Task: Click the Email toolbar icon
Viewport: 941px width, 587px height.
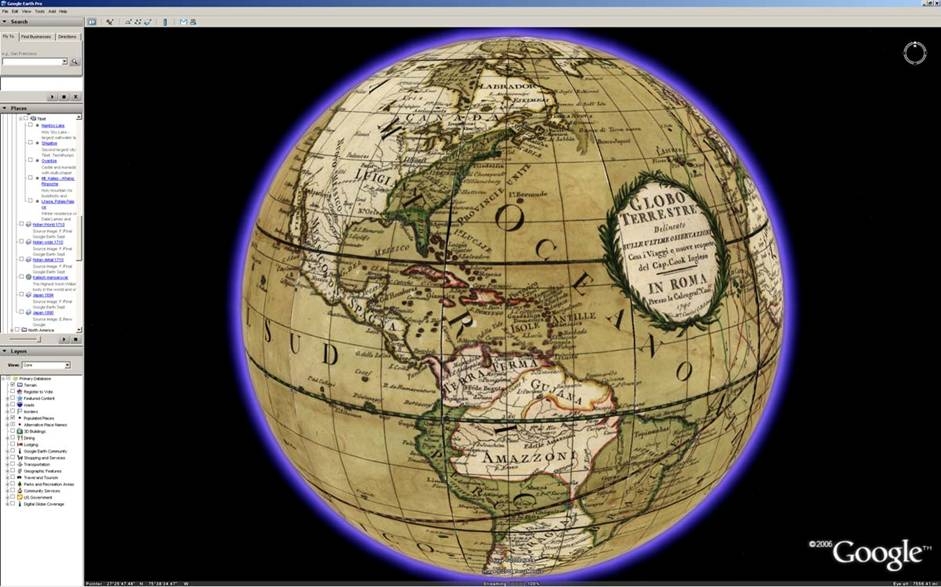Action: pyautogui.click(x=183, y=21)
